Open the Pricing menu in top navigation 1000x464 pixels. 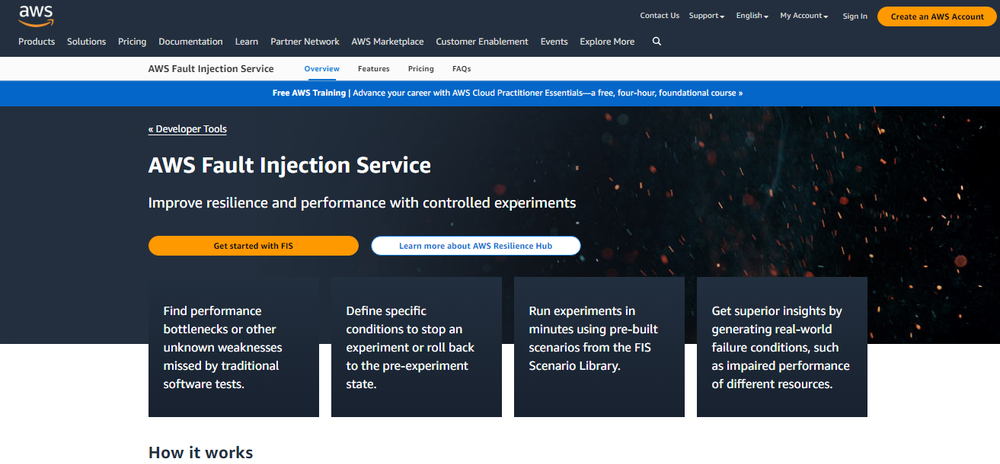[132, 41]
